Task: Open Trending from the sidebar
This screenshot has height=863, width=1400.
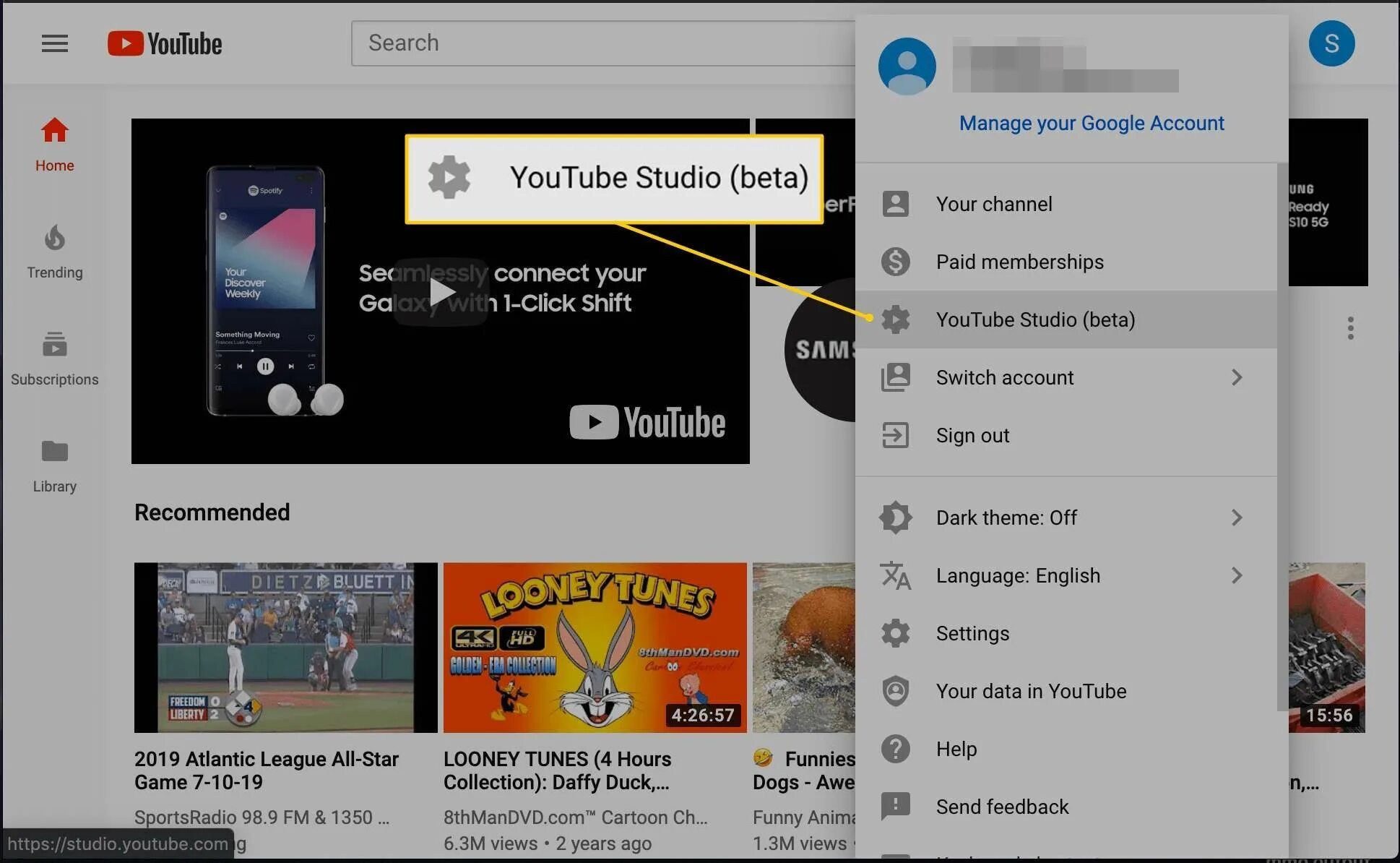Action: [x=55, y=251]
